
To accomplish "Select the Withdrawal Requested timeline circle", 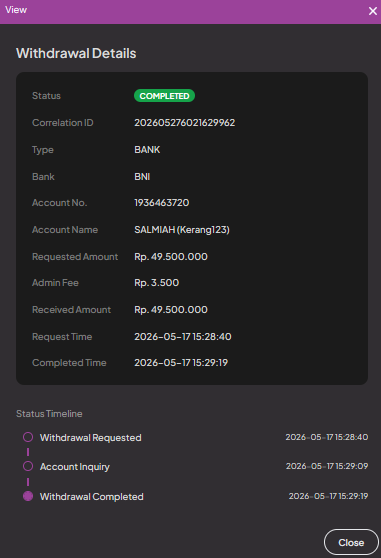I will [x=28, y=437].
